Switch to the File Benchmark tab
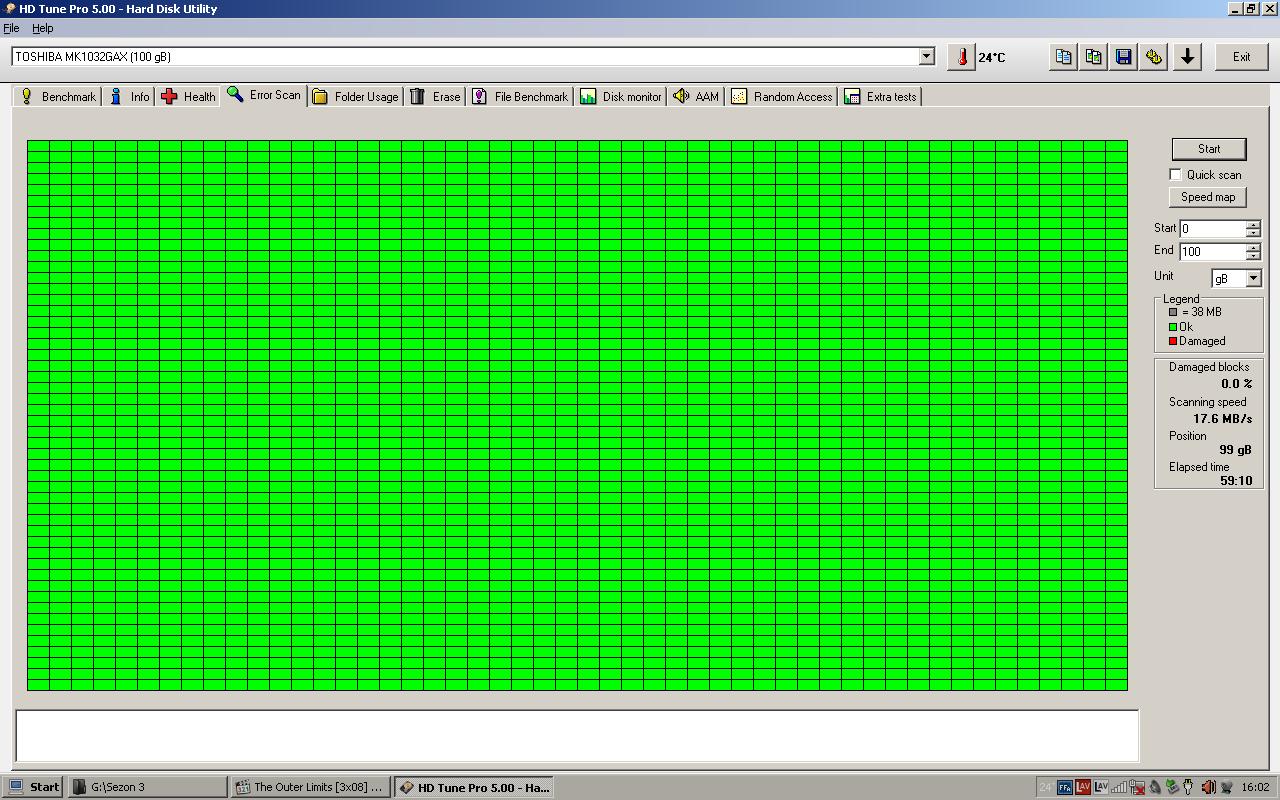This screenshot has height=800, width=1280. 520,96
